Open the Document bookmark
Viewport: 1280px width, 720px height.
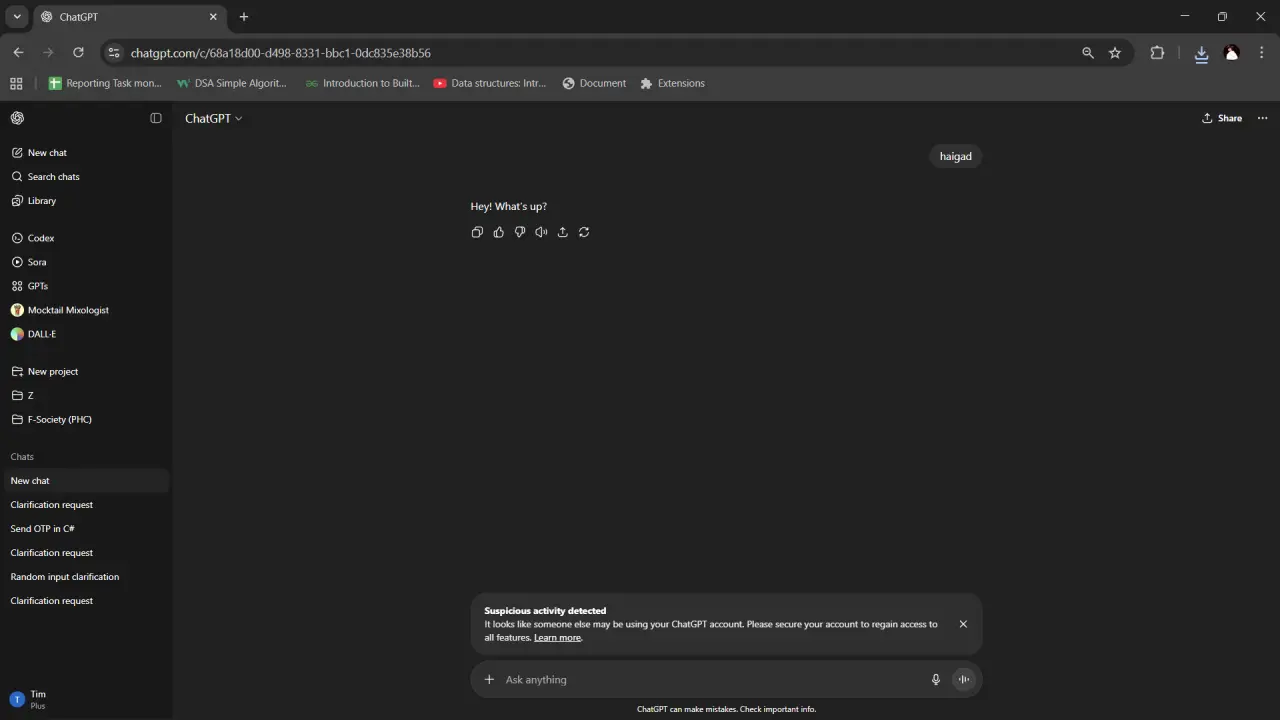[x=594, y=84]
